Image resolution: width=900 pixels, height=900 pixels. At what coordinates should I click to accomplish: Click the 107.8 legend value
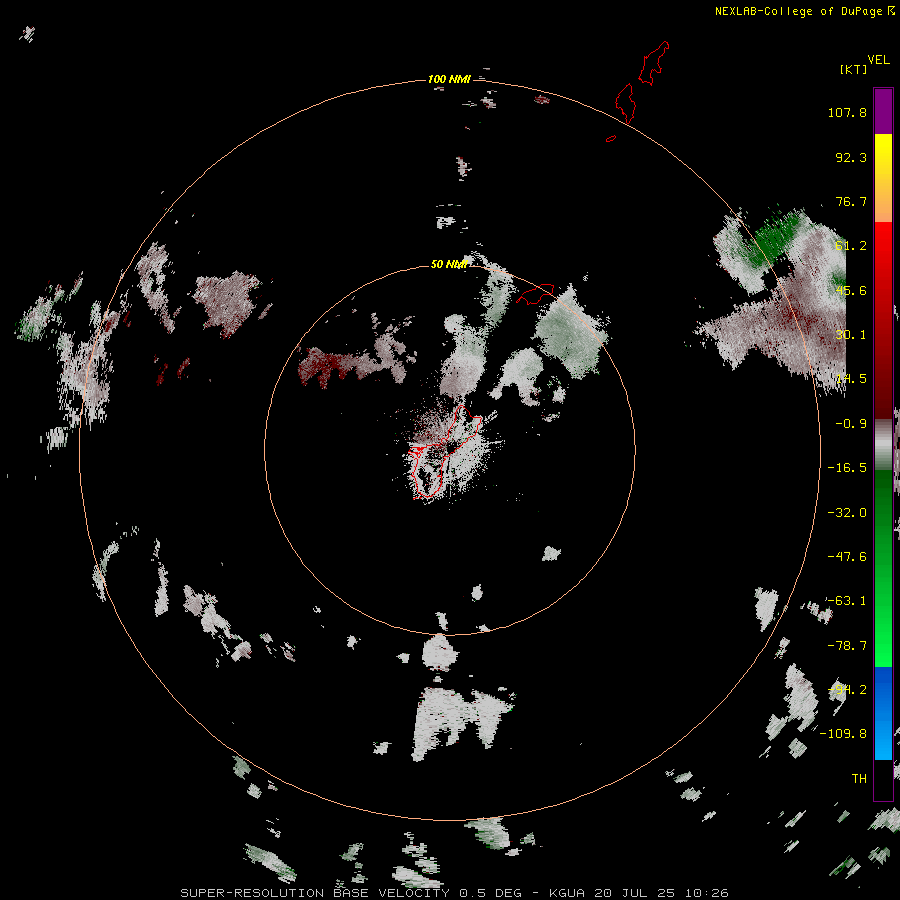click(x=847, y=112)
